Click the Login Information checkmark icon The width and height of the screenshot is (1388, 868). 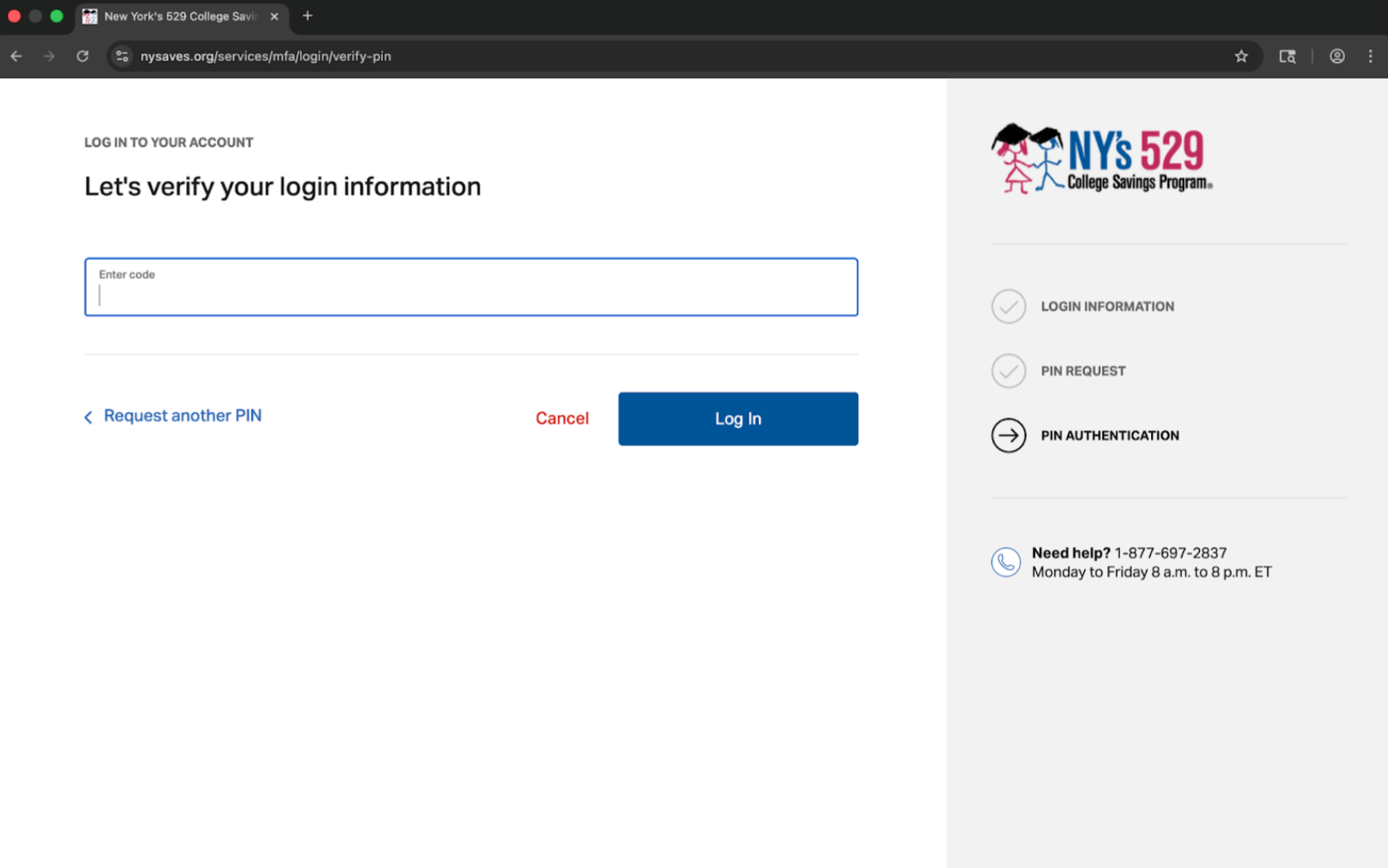coord(1008,306)
